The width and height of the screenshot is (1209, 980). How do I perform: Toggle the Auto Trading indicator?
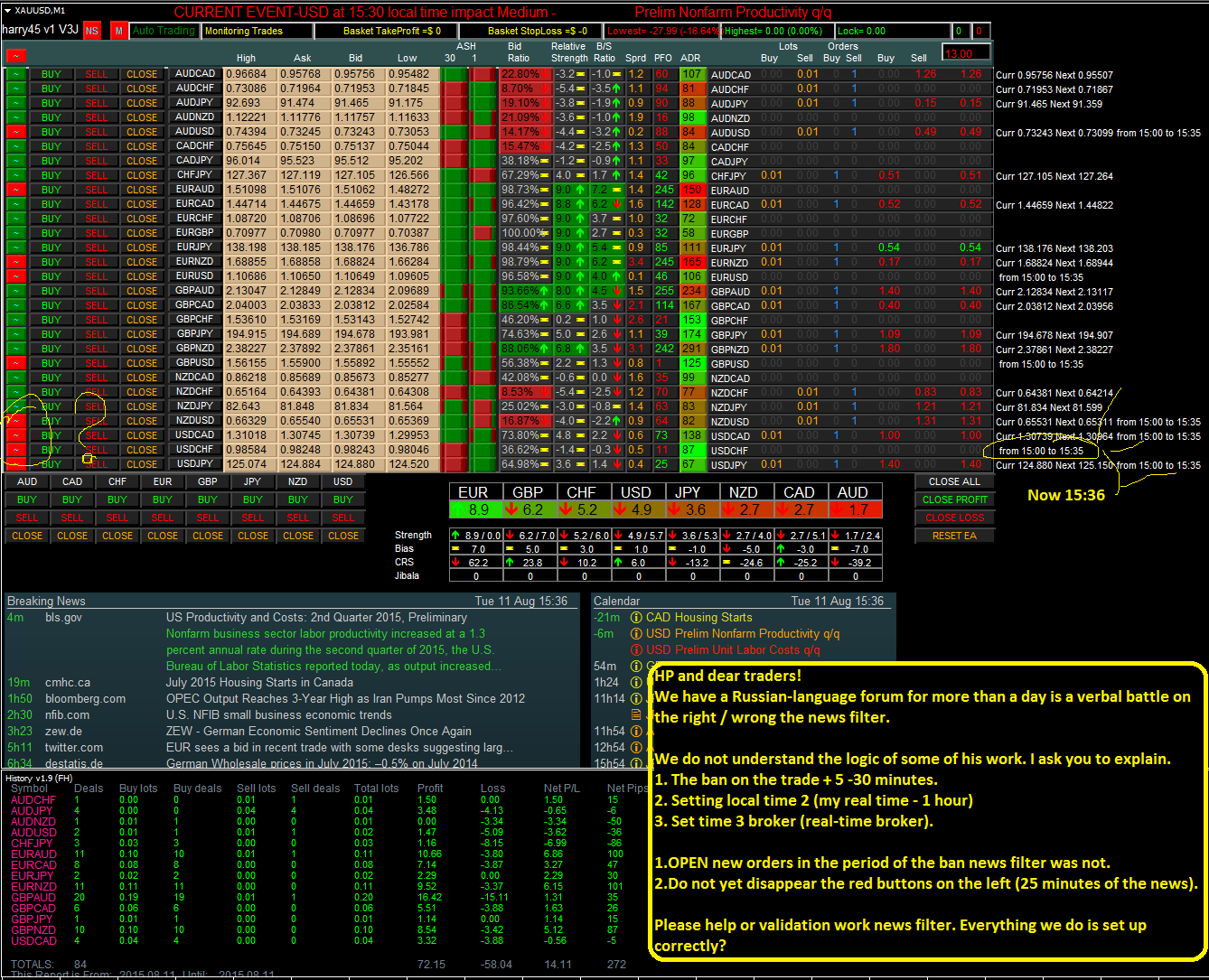pyautogui.click(x=164, y=31)
